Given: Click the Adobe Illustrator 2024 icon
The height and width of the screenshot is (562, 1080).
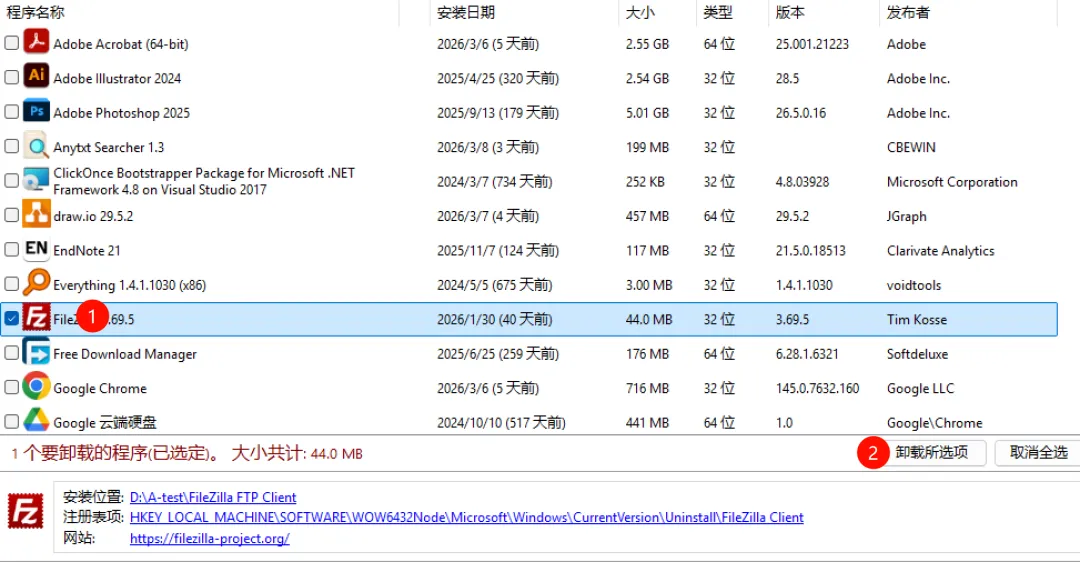Looking at the screenshot, I should click(x=36, y=76).
